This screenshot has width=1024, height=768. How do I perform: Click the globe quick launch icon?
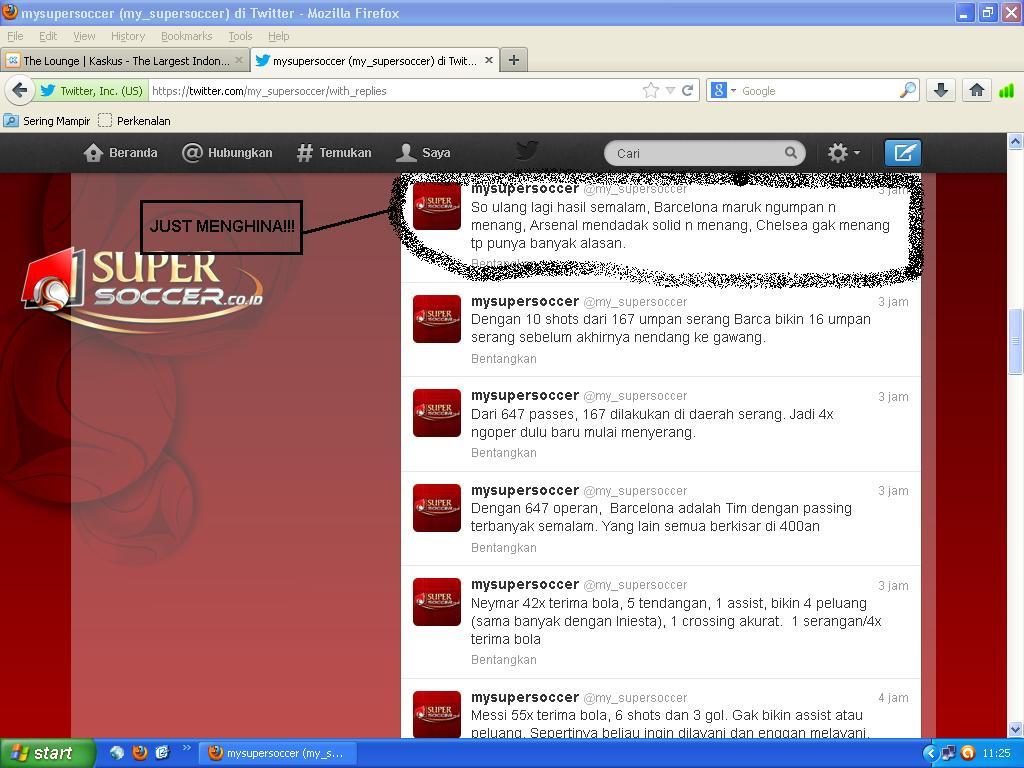coord(117,752)
